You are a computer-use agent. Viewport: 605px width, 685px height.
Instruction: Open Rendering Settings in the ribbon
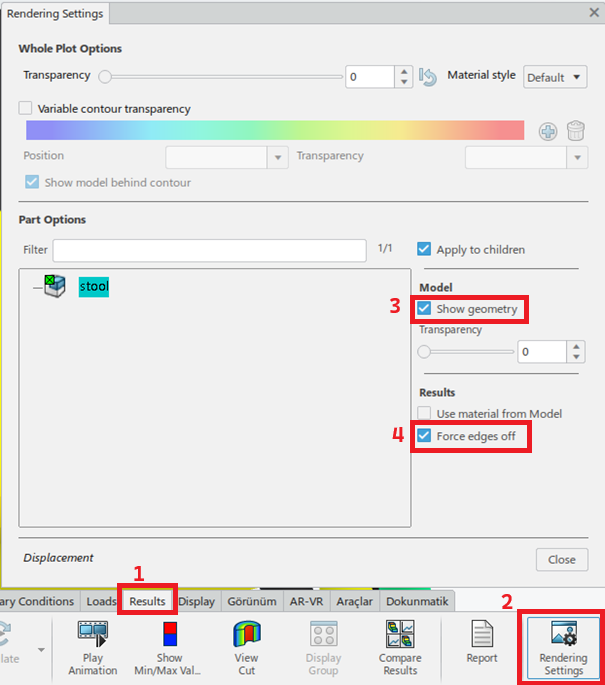click(x=561, y=647)
